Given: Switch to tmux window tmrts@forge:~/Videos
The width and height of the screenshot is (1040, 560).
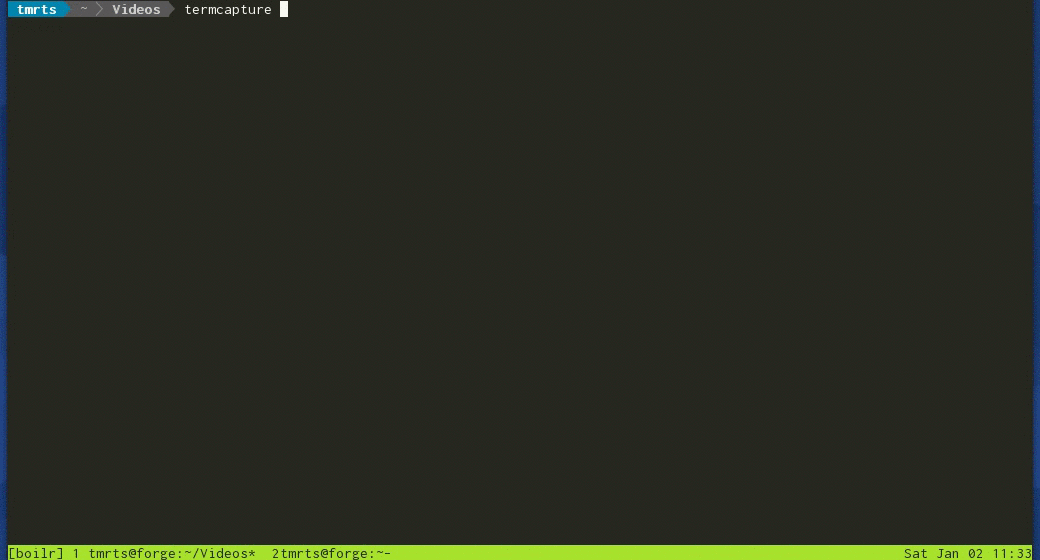Looking at the screenshot, I should (x=168, y=553).
